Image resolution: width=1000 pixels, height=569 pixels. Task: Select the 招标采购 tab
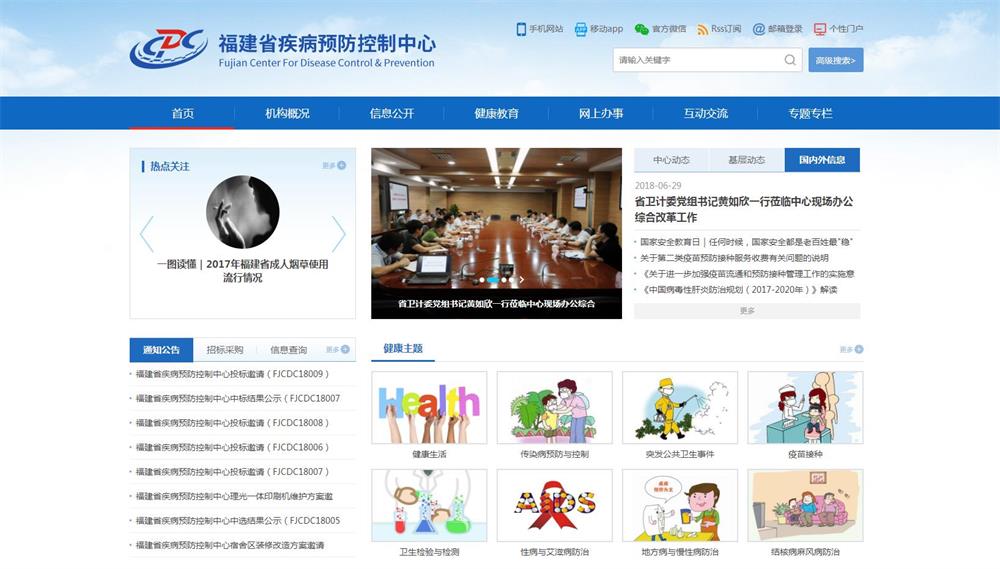[224, 350]
